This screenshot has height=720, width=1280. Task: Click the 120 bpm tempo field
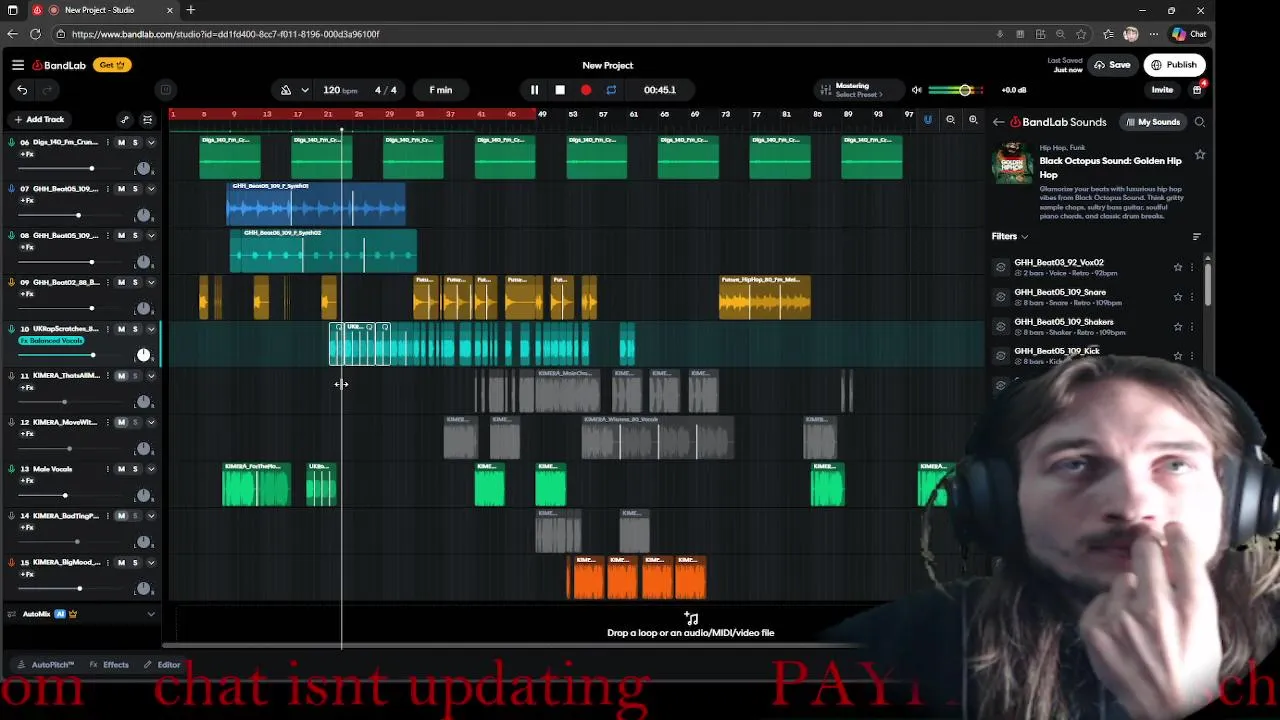tap(340, 90)
